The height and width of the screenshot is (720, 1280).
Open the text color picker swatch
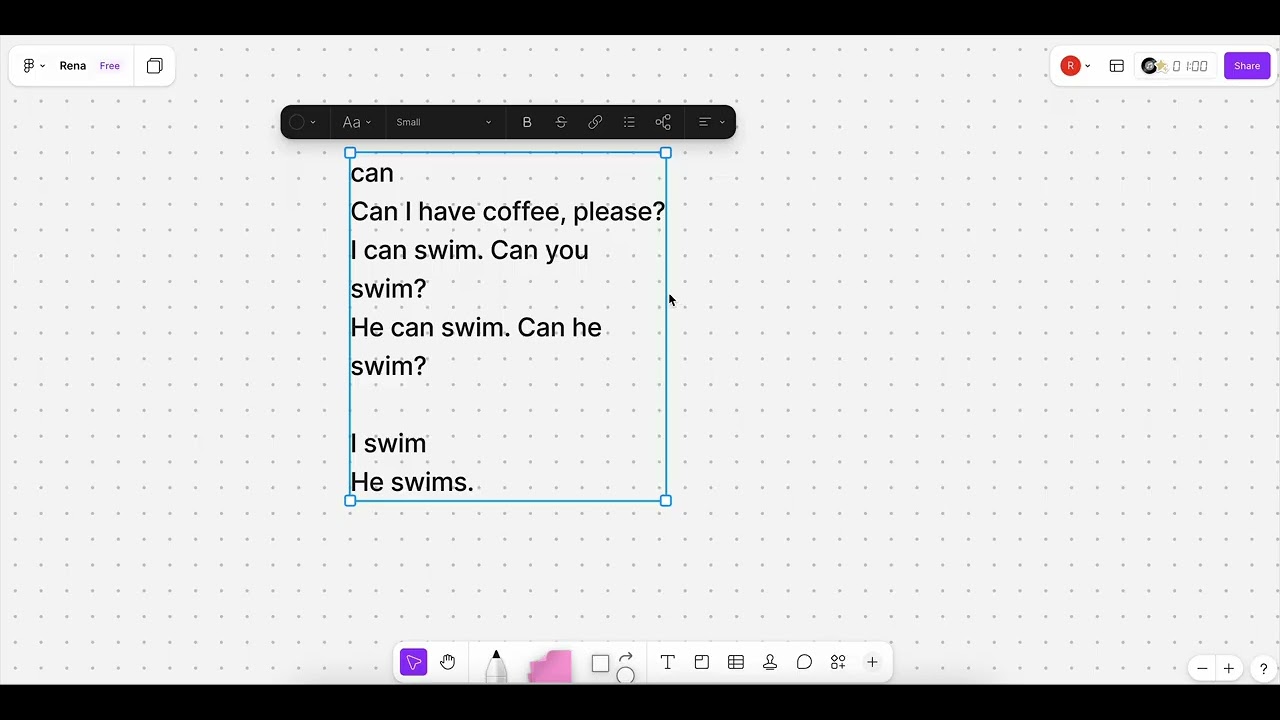pyautogui.click(x=297, y=122)
